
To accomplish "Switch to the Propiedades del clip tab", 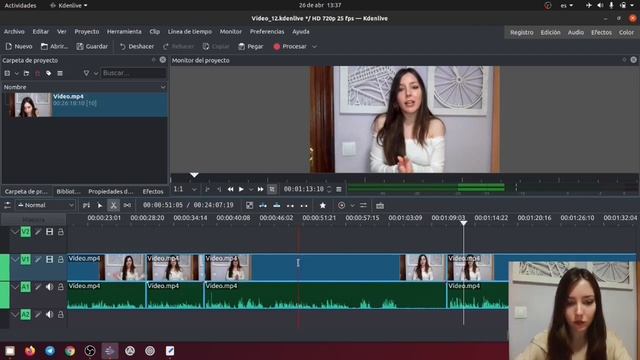I will pos(111,191).
